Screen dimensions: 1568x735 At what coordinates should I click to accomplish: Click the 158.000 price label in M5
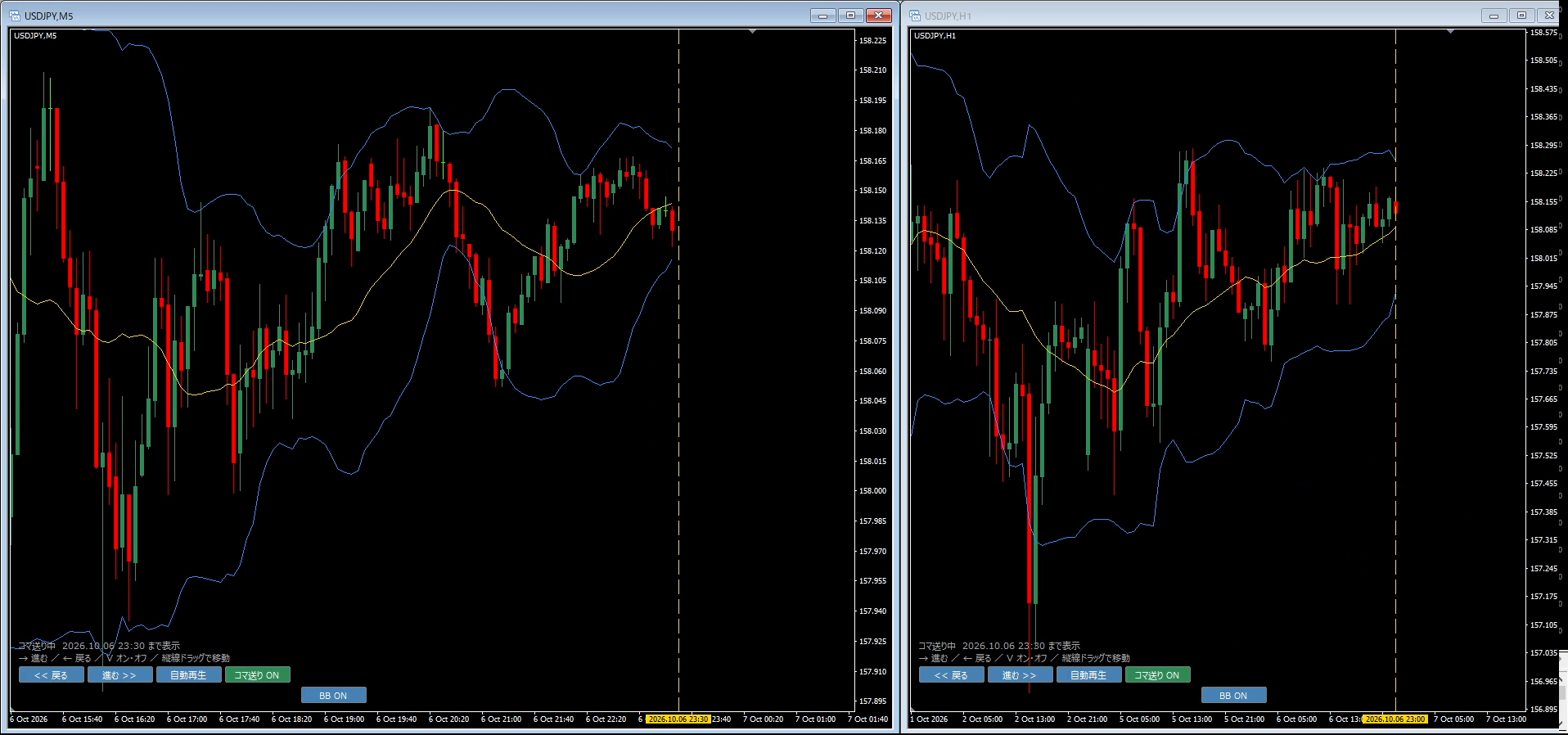pyautogui.click(x=872, y=491)
